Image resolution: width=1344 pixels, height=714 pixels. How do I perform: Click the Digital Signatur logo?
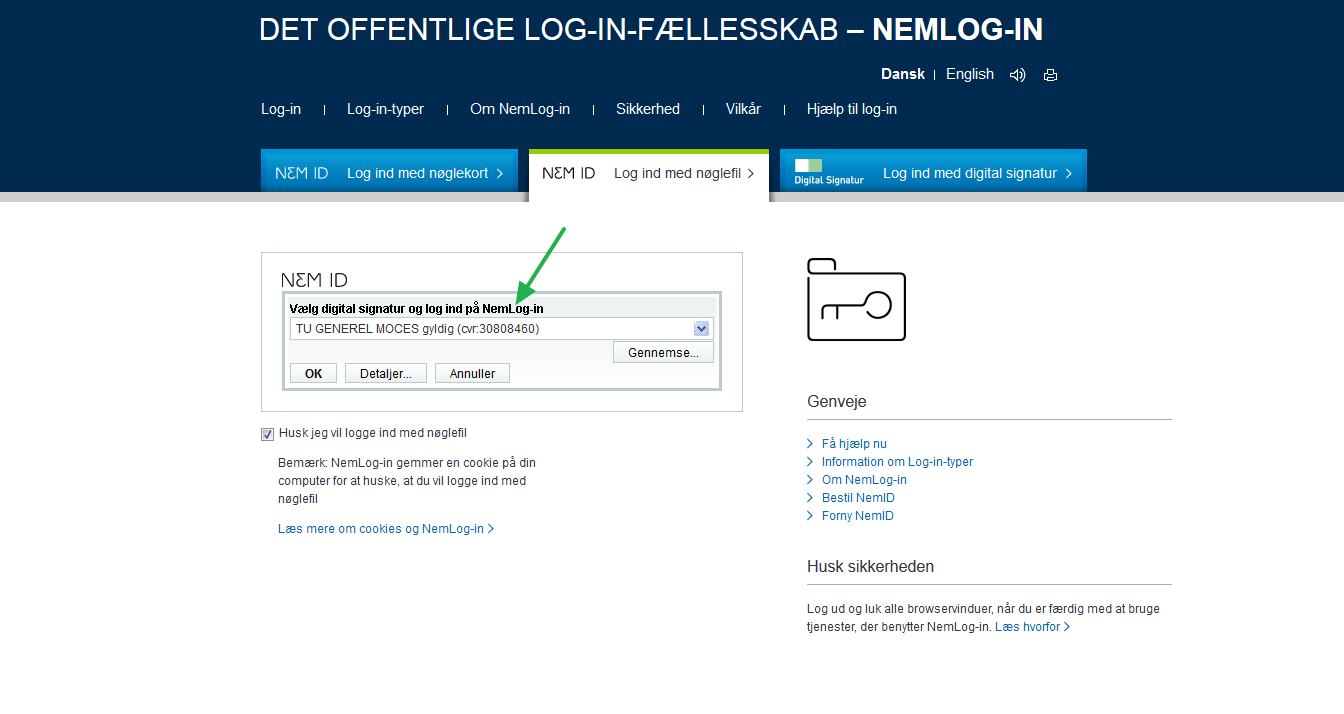(x=829, y=172)
